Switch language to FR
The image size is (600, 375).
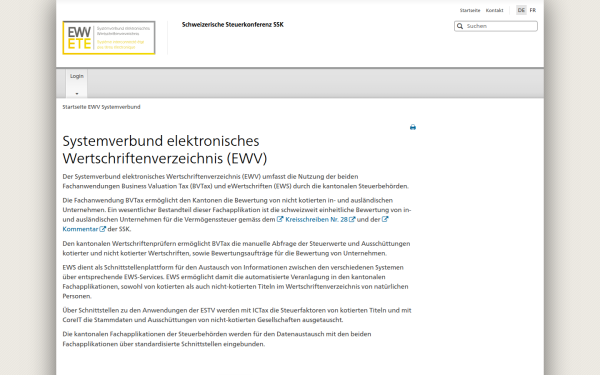pos(533,10)
